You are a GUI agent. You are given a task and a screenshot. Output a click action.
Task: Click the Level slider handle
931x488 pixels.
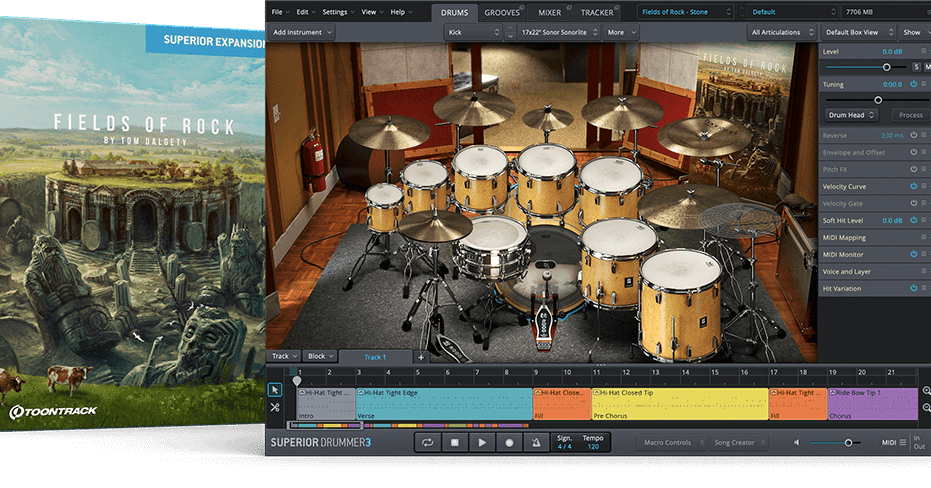coord(886,67)
